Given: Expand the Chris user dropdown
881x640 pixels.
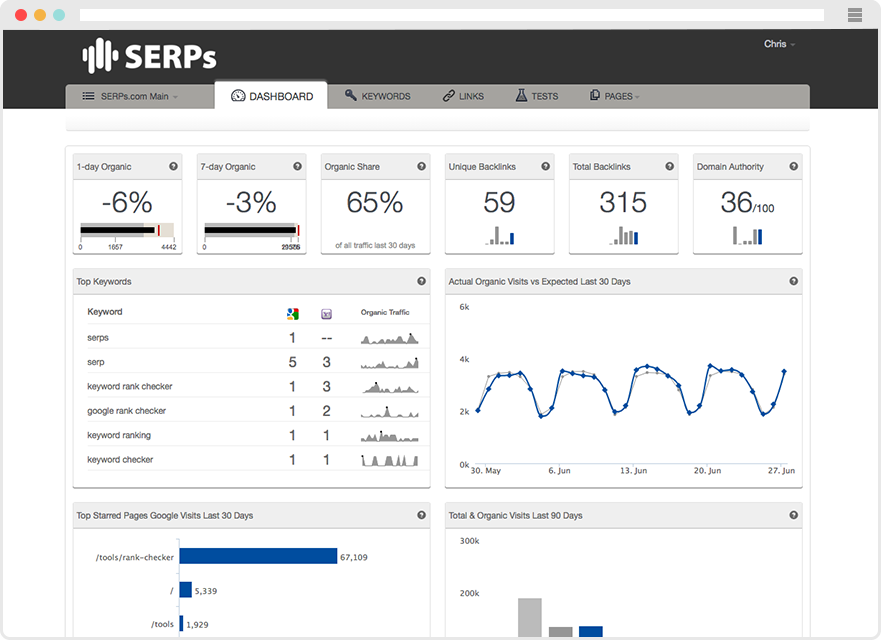Looking at the screenshot, I should pyautogui.click(x=779, y=44).
